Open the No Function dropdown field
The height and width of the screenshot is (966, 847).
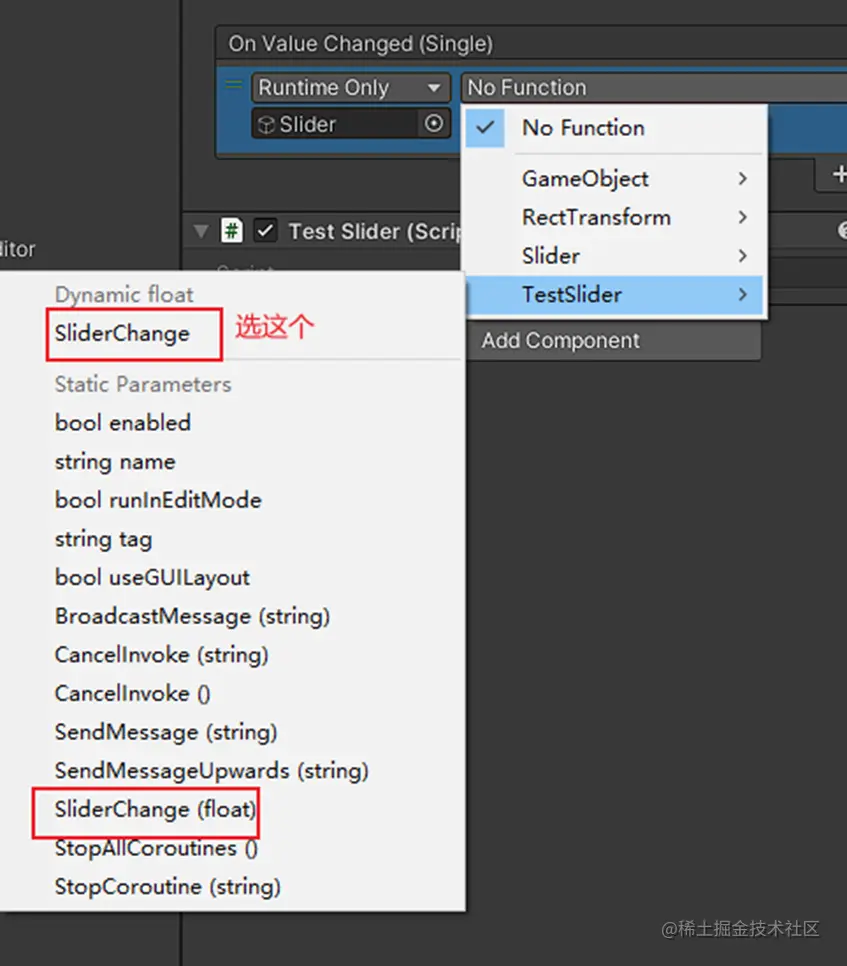coord(654,87)
